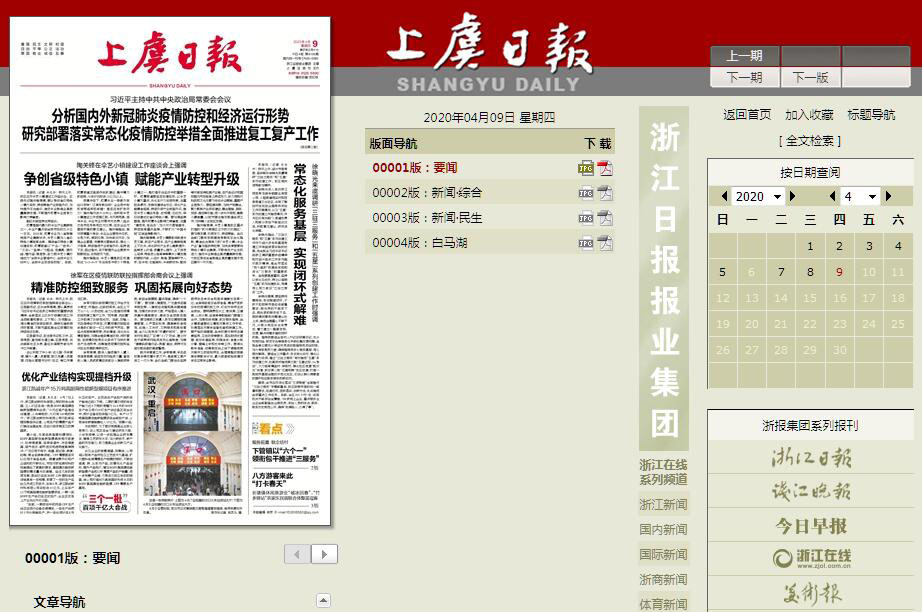Open the year 2020 dropdown

(x=759, y=197)
